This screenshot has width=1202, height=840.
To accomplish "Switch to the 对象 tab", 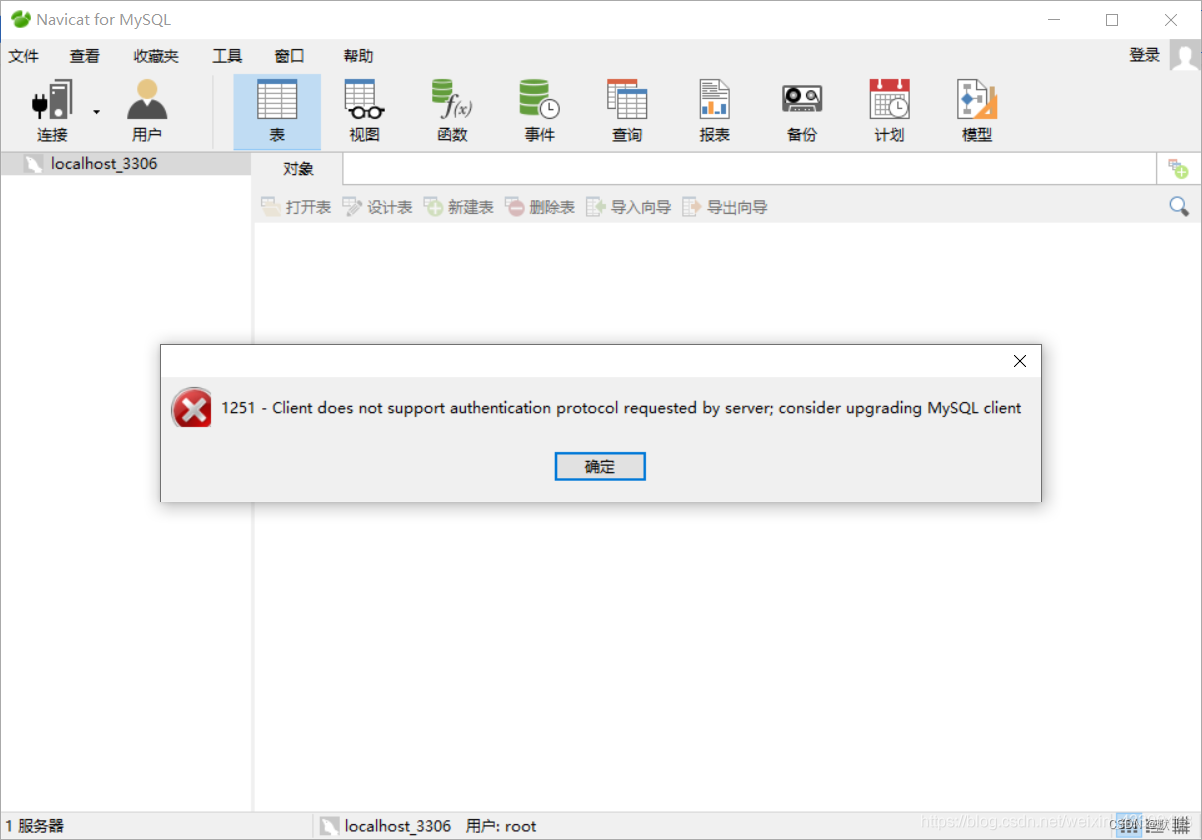I will pyautogui.click(x=298, y=169).
